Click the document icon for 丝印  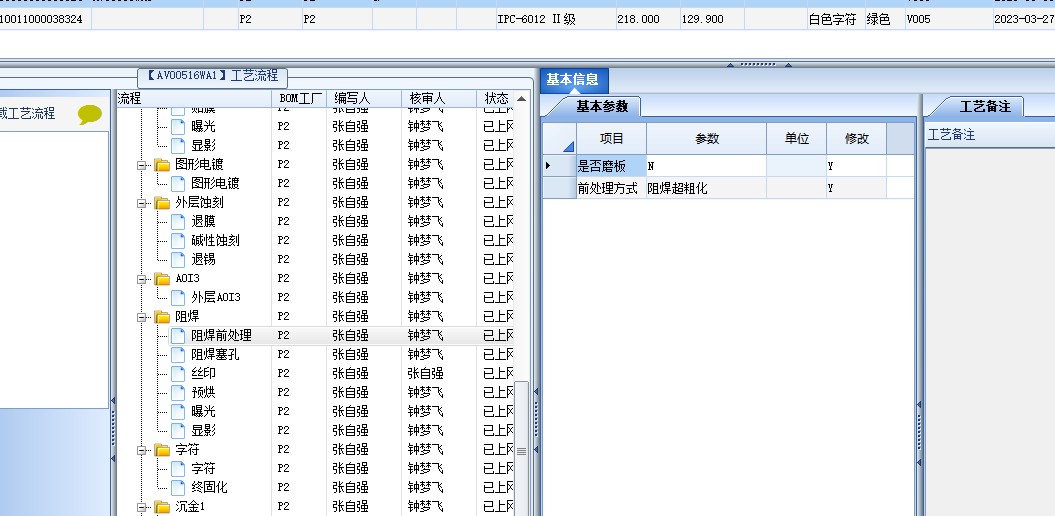point(178,373)
